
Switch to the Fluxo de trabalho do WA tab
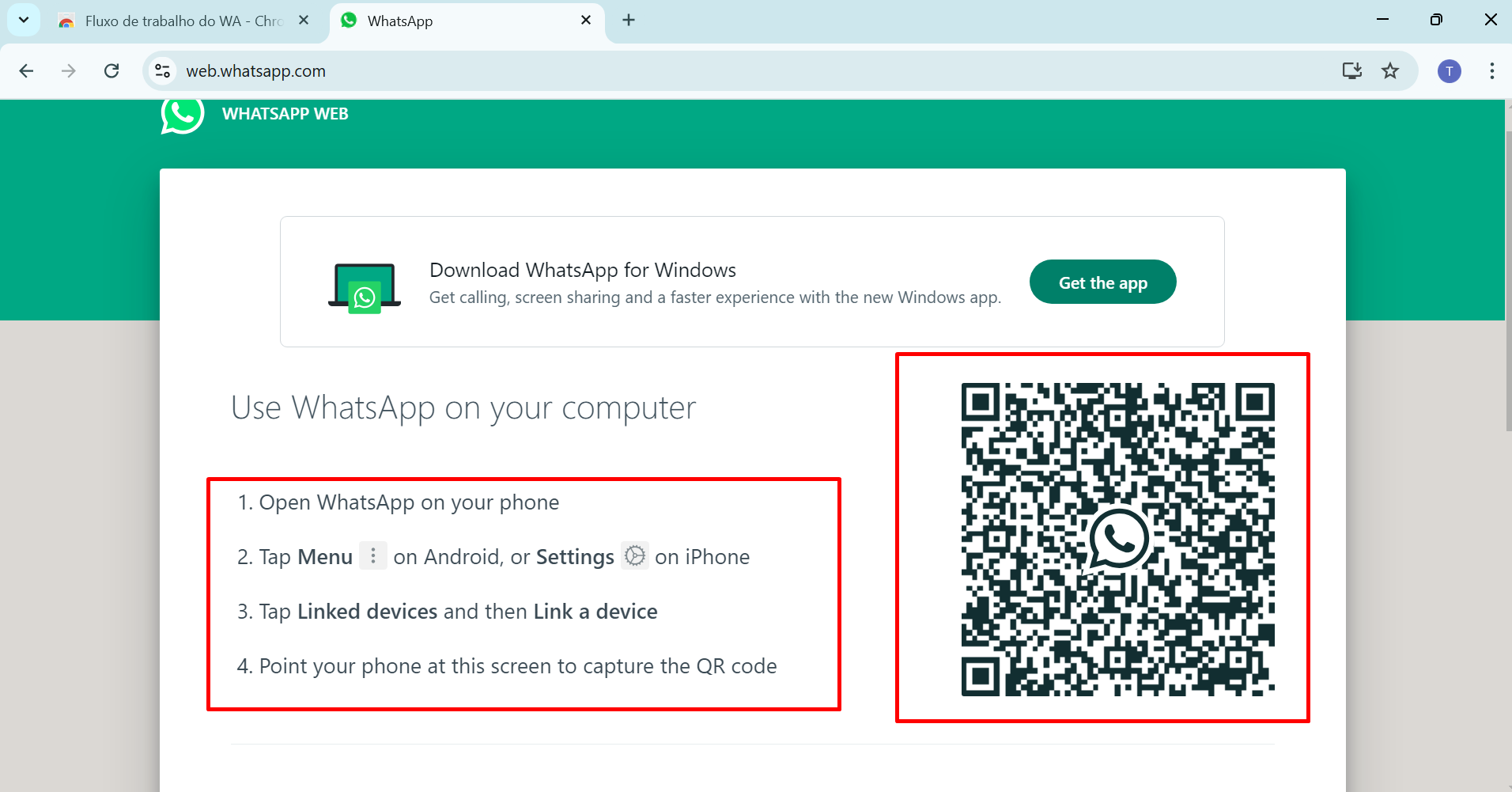(183, 21)
